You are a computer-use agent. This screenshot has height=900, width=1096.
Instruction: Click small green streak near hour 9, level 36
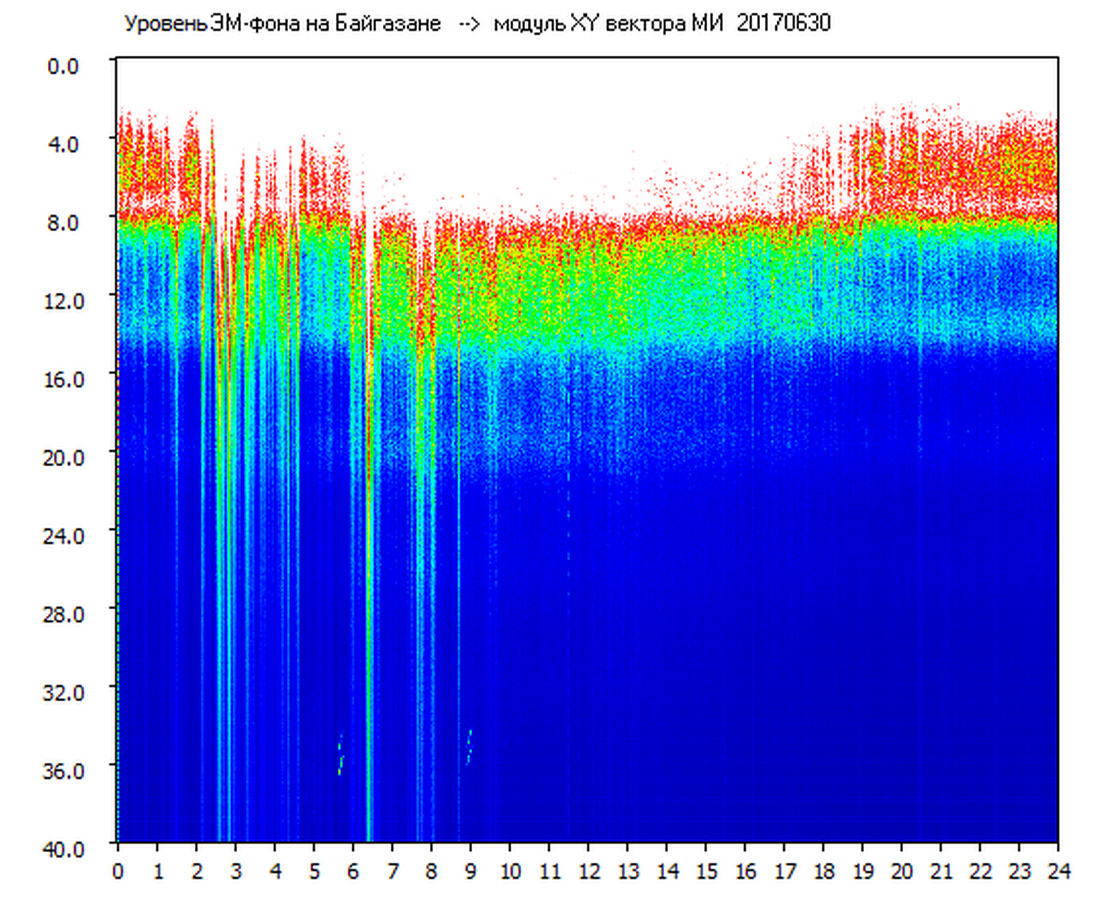click(469, 745)
